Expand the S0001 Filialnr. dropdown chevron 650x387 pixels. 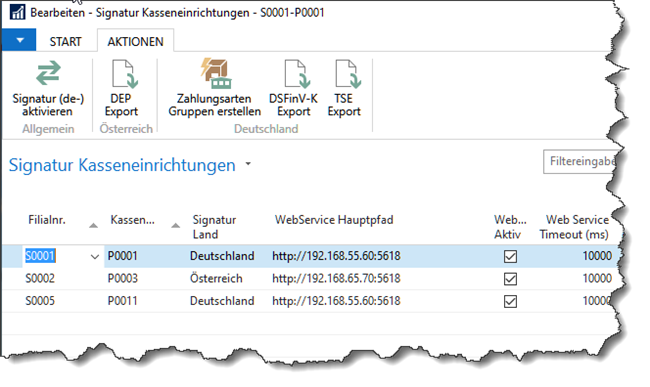(x=95, y=257)
